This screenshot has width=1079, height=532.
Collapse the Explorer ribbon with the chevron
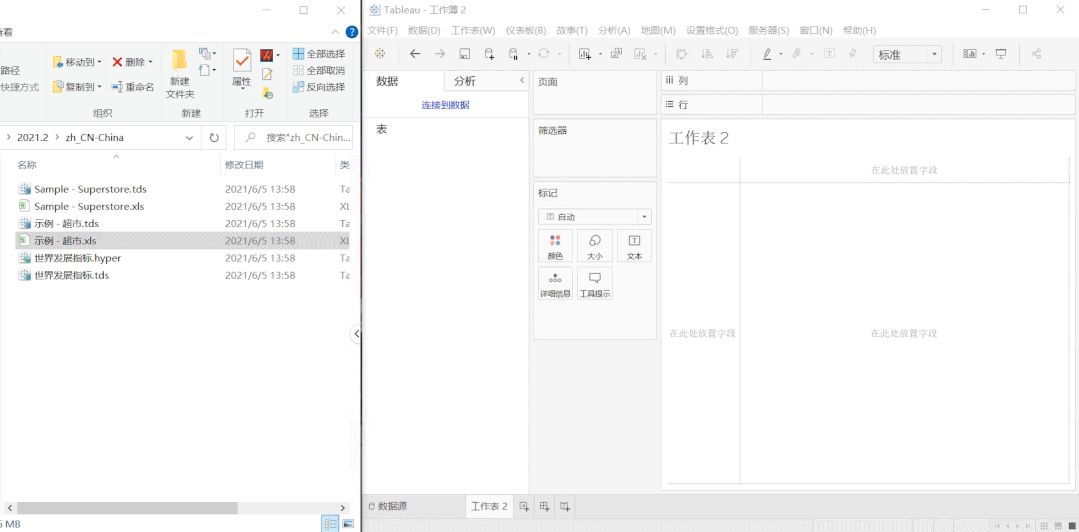(335, 32)
